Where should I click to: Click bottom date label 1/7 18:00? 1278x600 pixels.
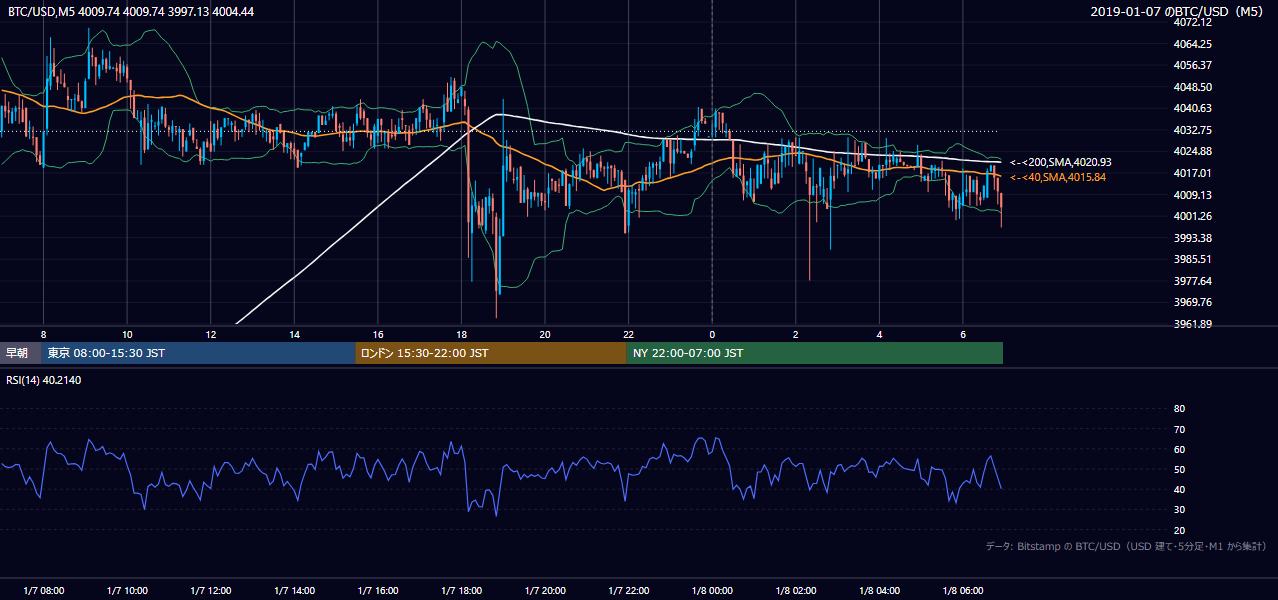(x=461, y=592)
